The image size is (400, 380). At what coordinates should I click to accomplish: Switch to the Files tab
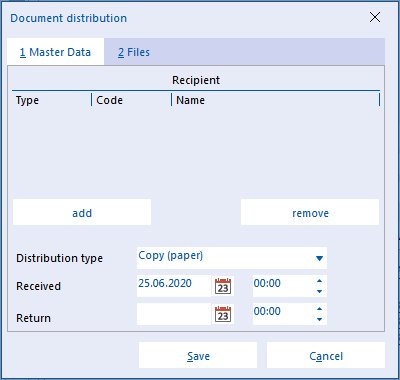(134, 52)
